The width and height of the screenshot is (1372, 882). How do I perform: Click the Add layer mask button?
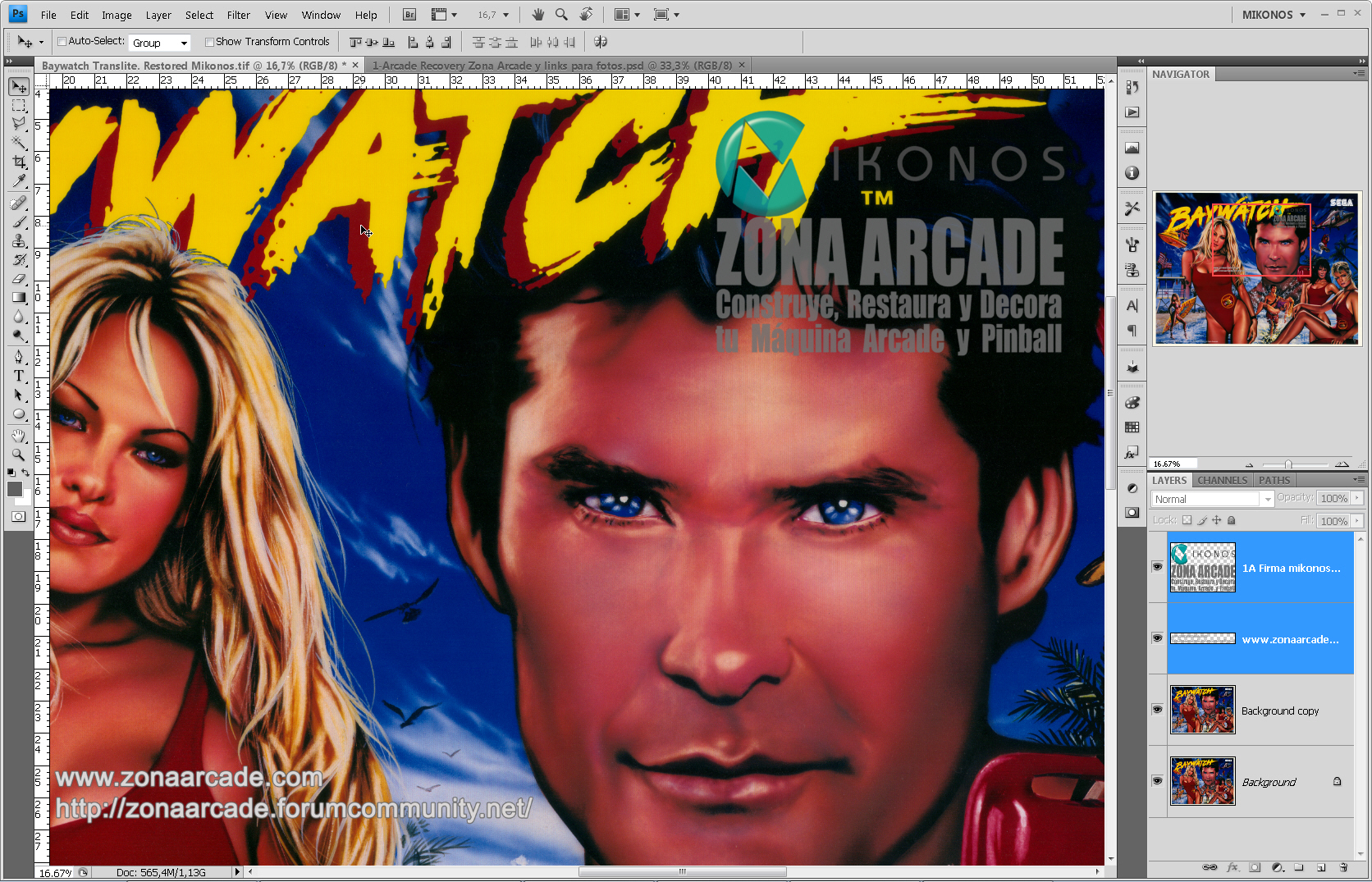coord(1255,867)
